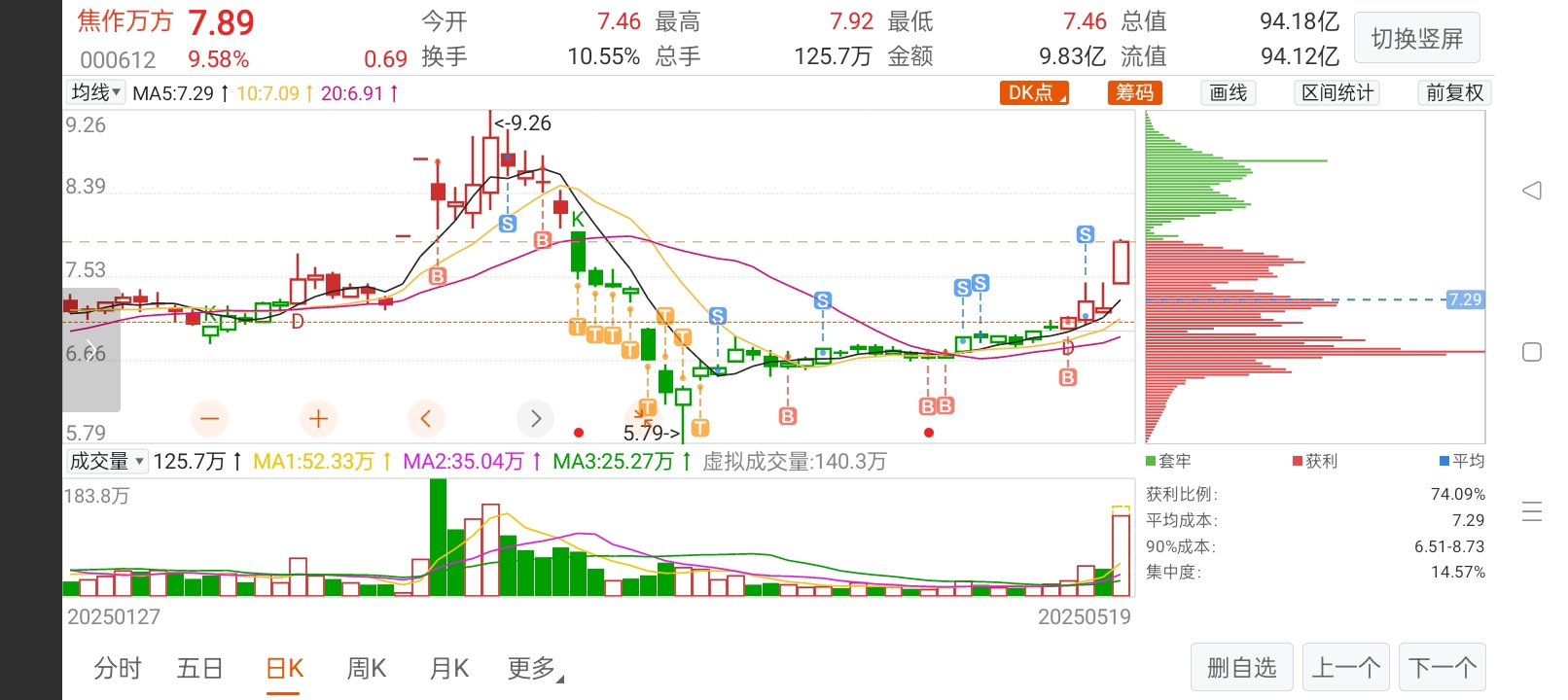Click 总值 94.18亿 value
The image size is (1568, 700).
pos(1300,21)
